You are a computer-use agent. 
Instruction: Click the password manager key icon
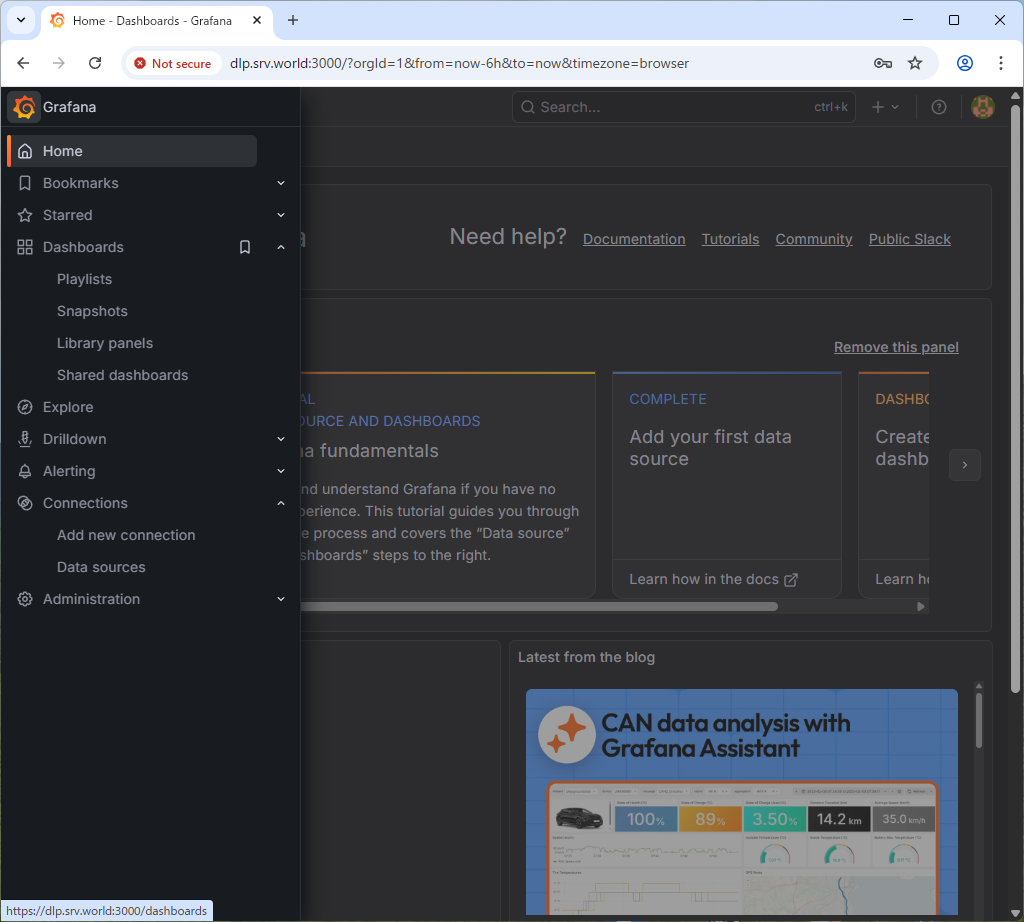[883, 63]
